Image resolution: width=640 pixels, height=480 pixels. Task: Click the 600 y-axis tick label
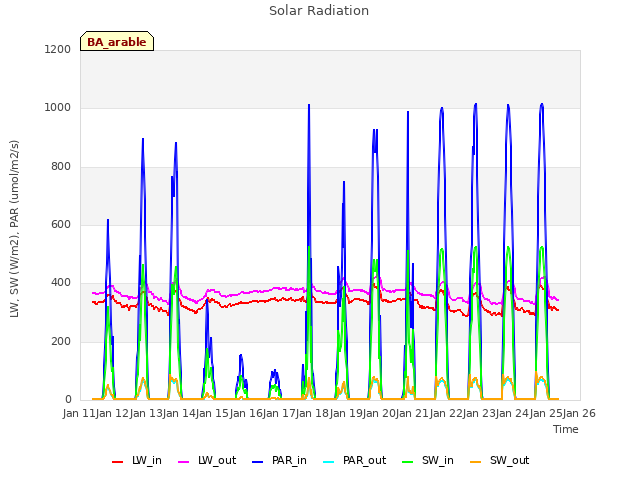[61, 224]
